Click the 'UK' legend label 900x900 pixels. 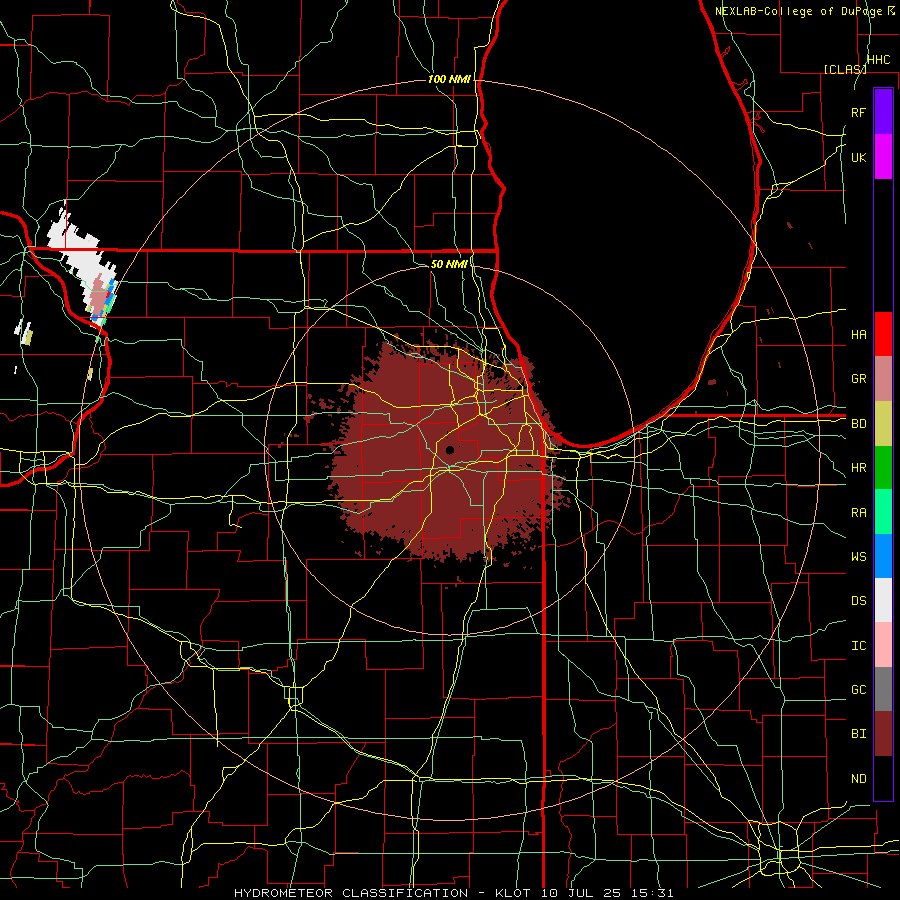point(858,157)
